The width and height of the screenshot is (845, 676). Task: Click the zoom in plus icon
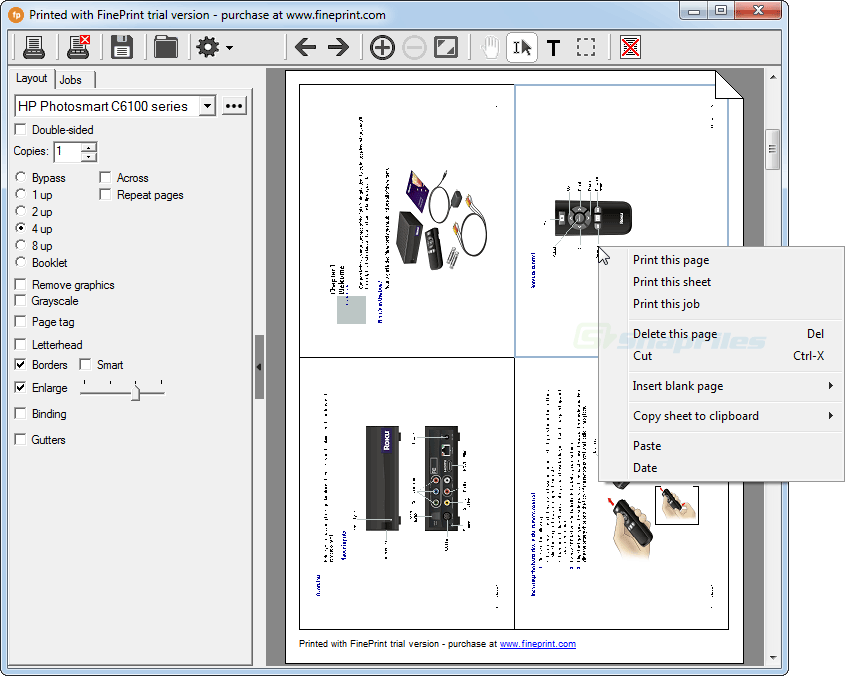(x=382, y=47)
